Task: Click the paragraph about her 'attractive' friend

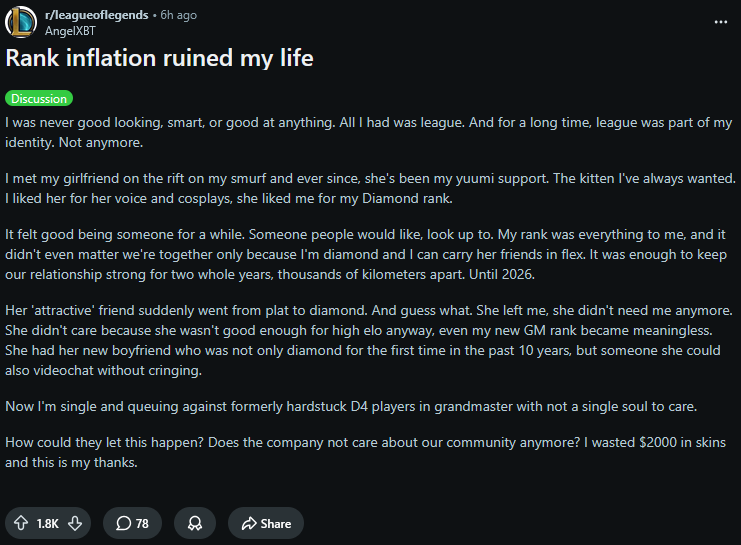Action: coord(369,340)
